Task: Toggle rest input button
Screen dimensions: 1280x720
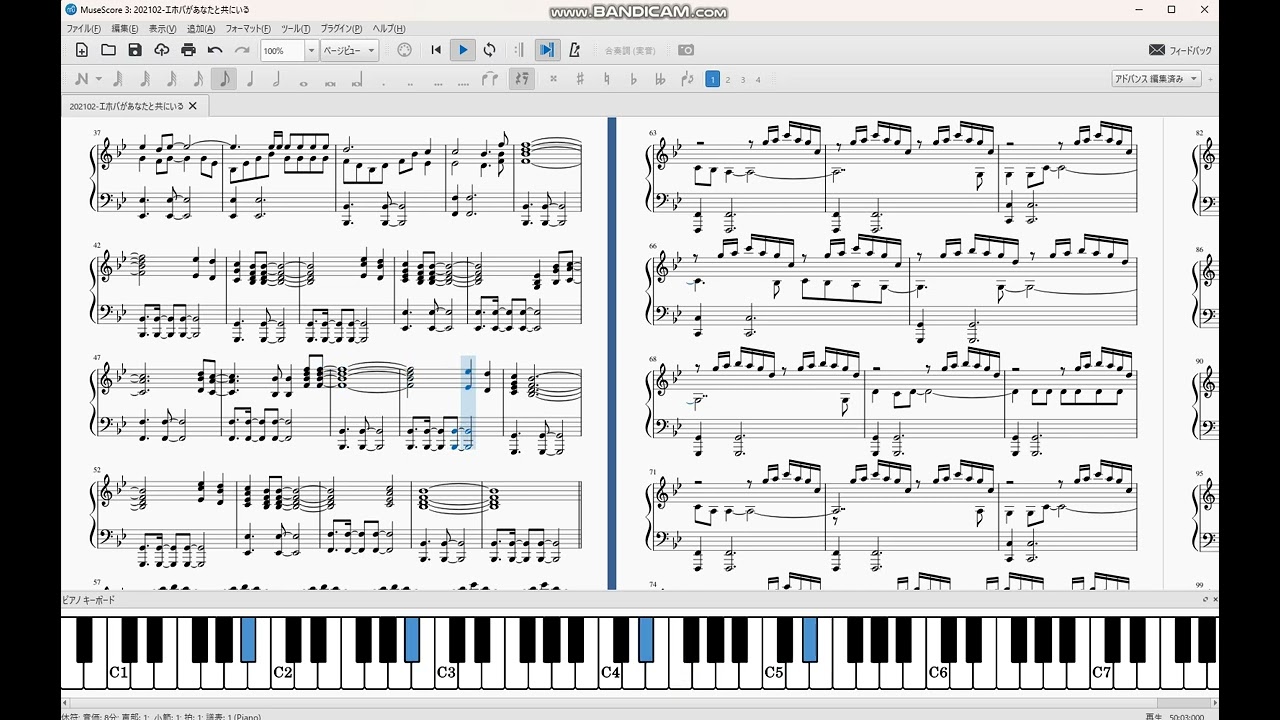Action: (x=521, y=79)
